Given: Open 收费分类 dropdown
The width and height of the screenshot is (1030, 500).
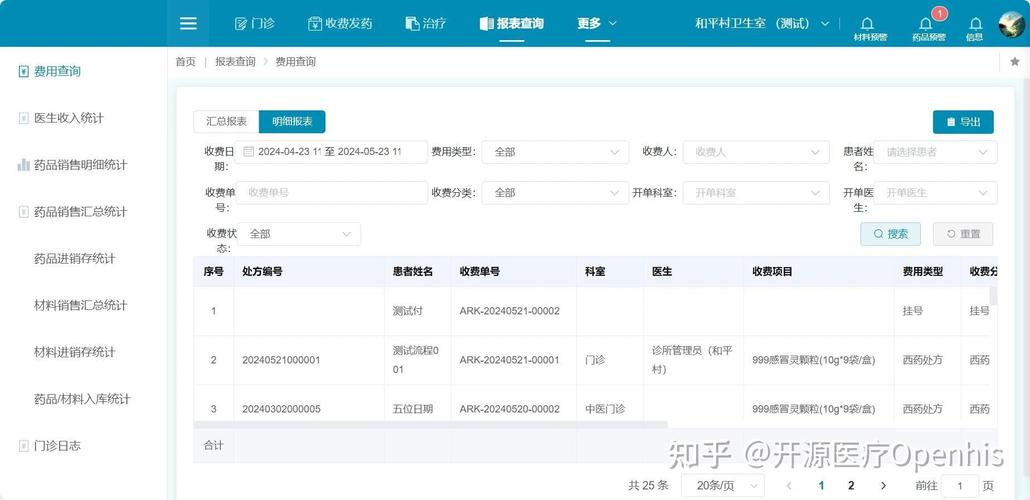Looking at the screenshot, I should tap(555, 193).
